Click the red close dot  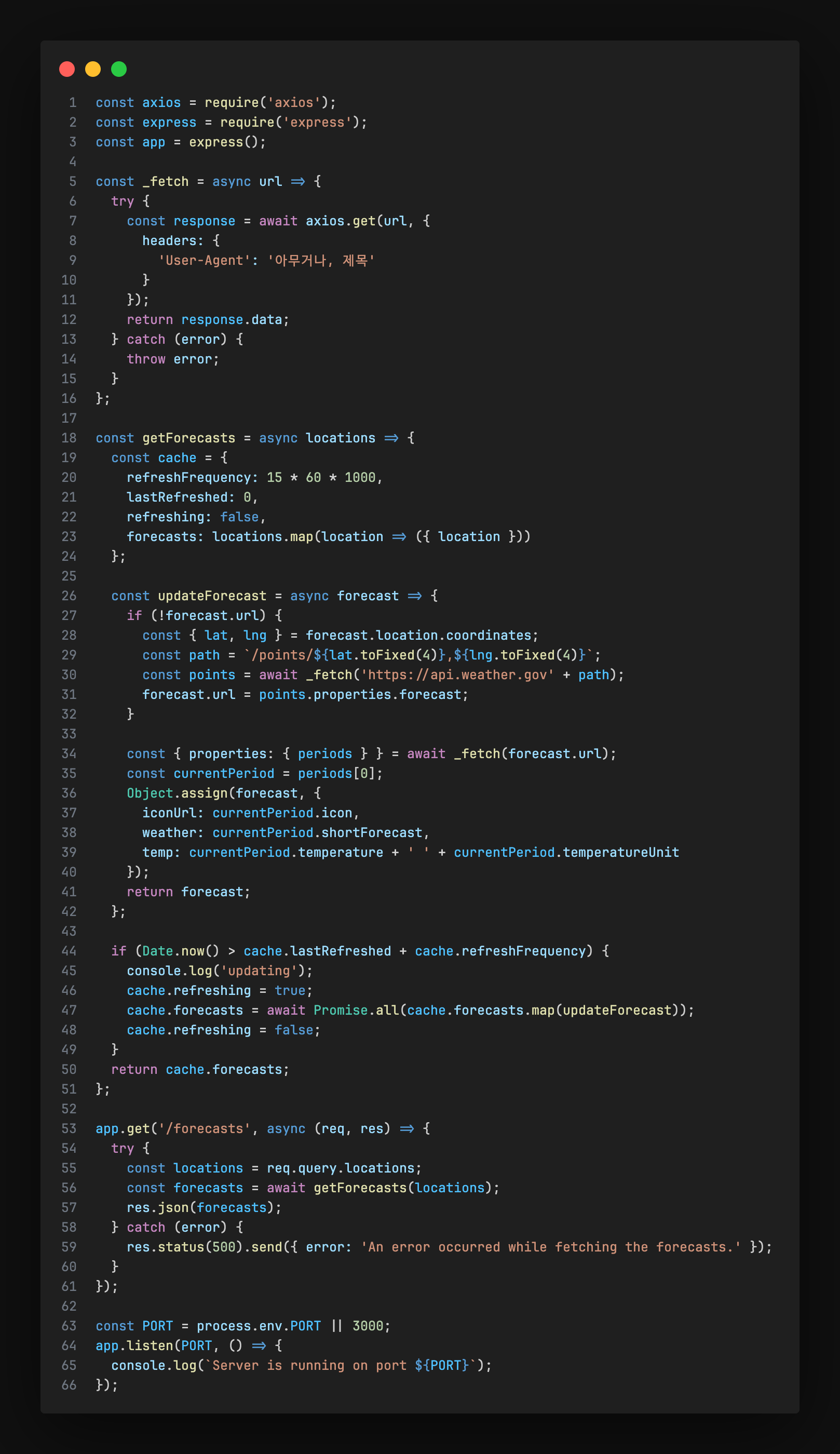[67, 69]
